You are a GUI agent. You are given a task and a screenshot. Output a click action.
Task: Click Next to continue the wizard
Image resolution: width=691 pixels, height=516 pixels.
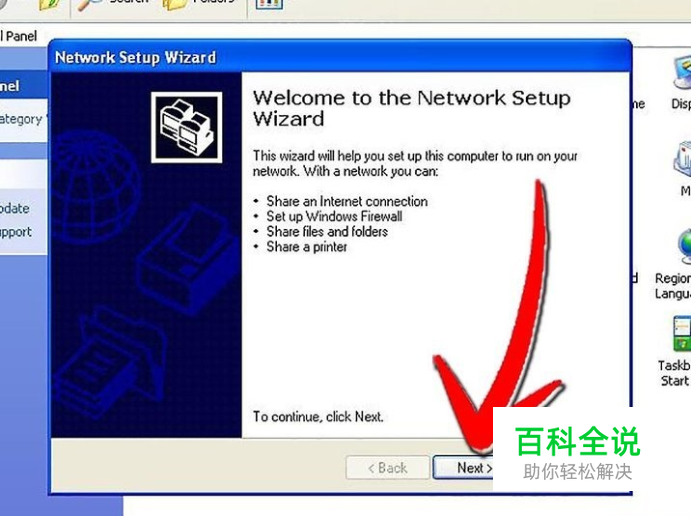coord(464,468)
